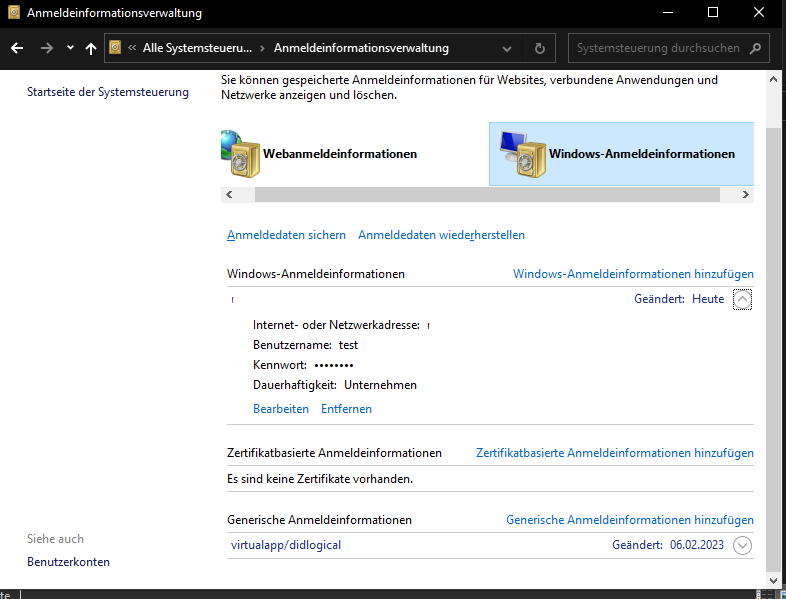Viewport: 786px width, 599px height.
Task: Click 'Es sind keine Zertifikate vorhanden.' text
Action: (x=320, y=479)
